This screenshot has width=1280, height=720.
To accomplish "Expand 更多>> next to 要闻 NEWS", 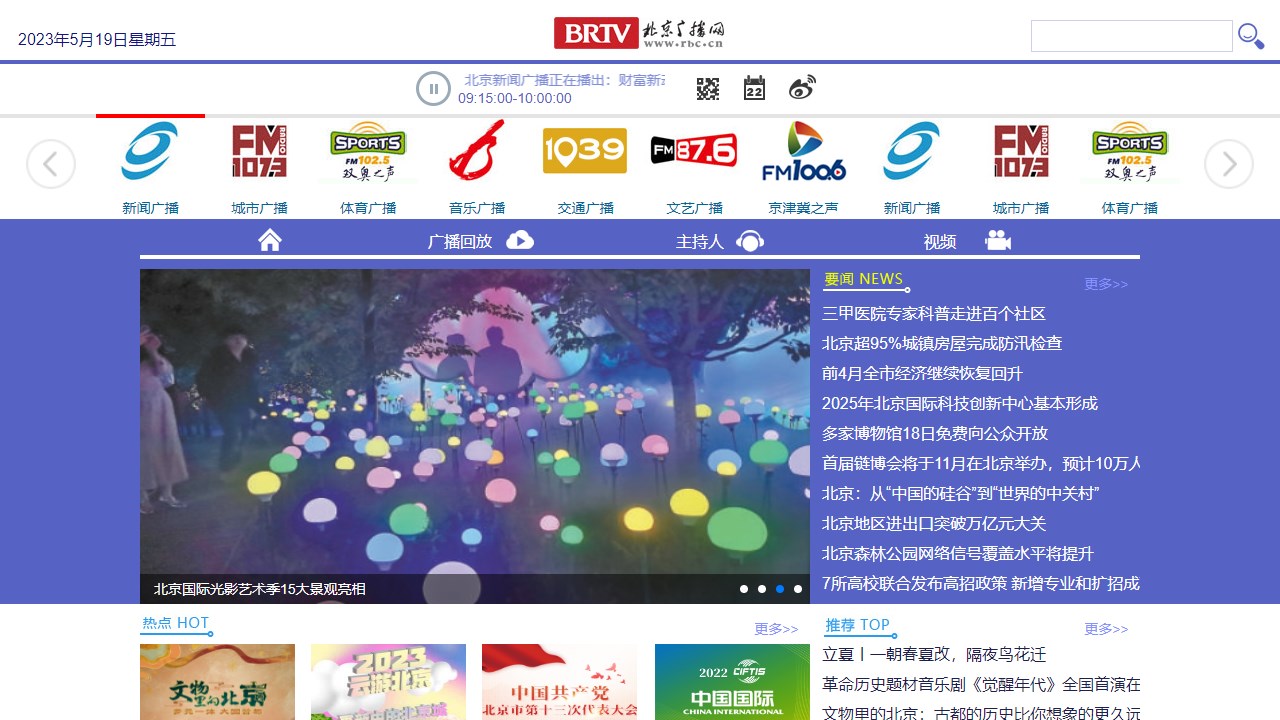I will pos(1106,284).
